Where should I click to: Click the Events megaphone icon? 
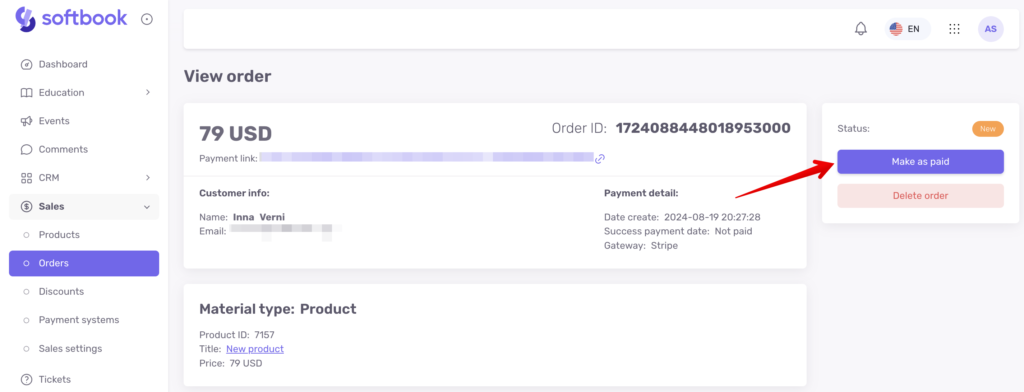pyautogui.click(x=26, y=121)
